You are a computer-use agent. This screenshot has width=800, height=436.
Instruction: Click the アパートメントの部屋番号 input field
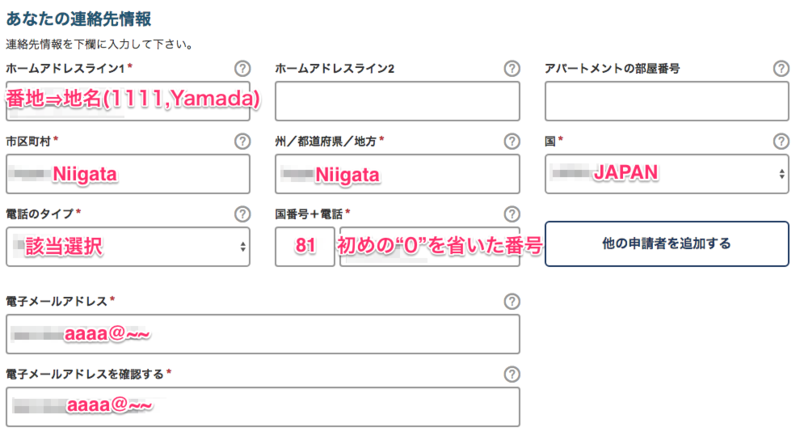click(667, 101)
